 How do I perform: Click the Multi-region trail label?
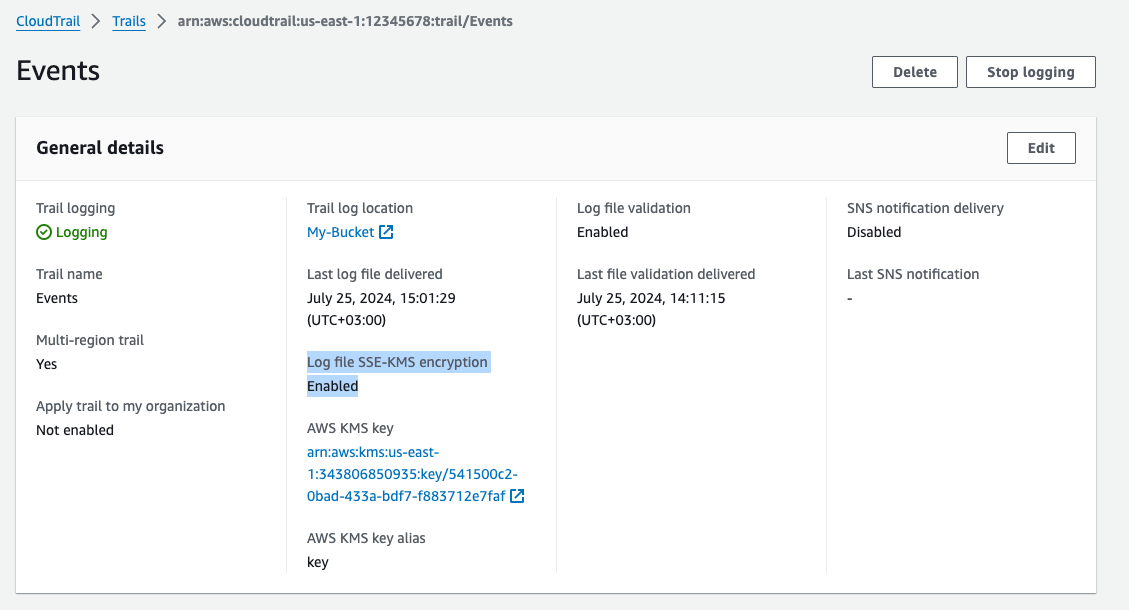(90, 340)
